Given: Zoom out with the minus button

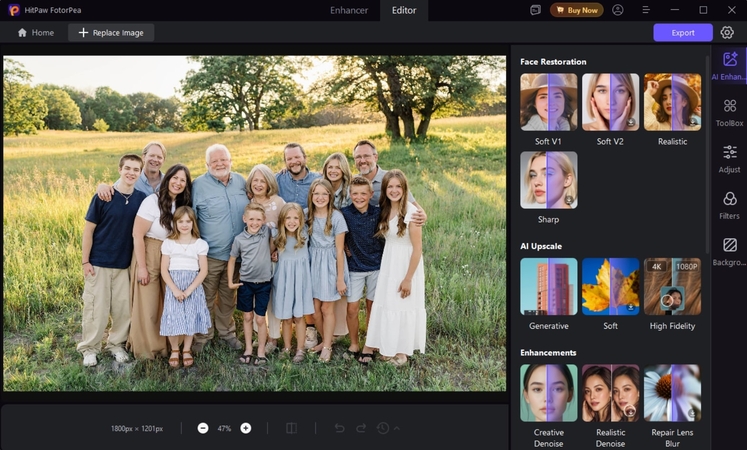Looking at the screenshot, I should (x=202, y=428).
